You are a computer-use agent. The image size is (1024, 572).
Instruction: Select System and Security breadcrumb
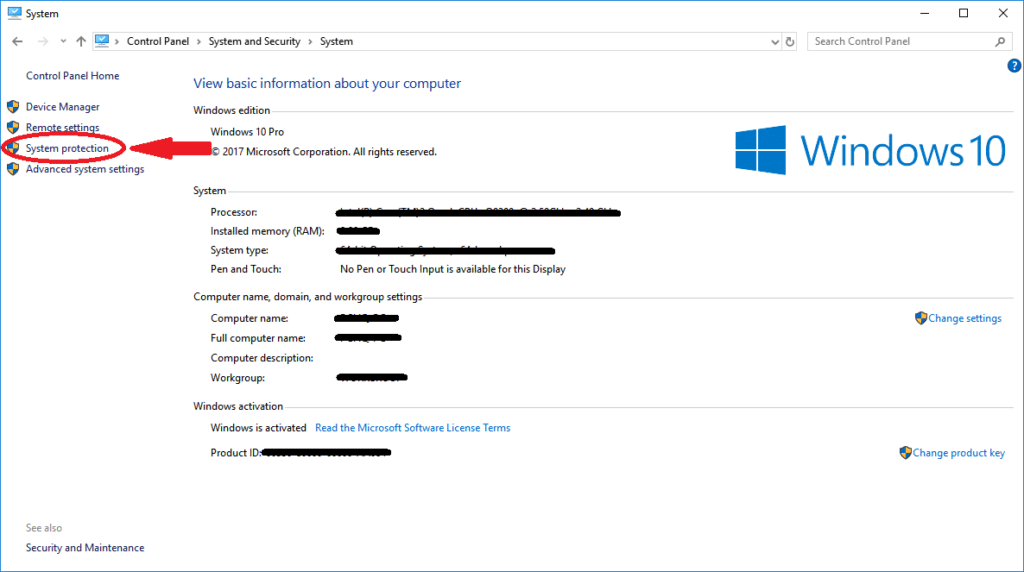tap(254, 42)
